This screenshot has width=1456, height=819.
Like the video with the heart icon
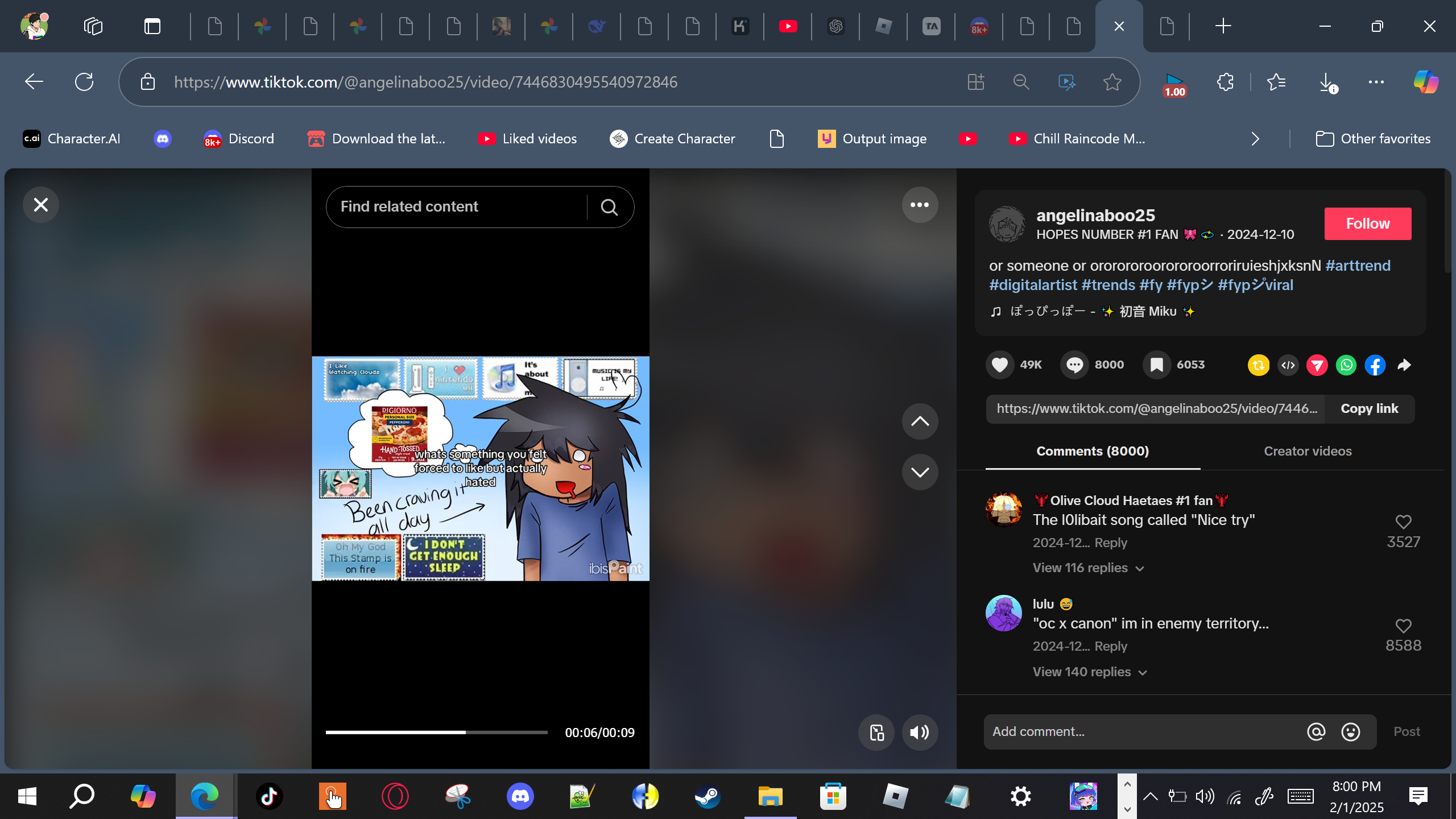[1000, 365]
